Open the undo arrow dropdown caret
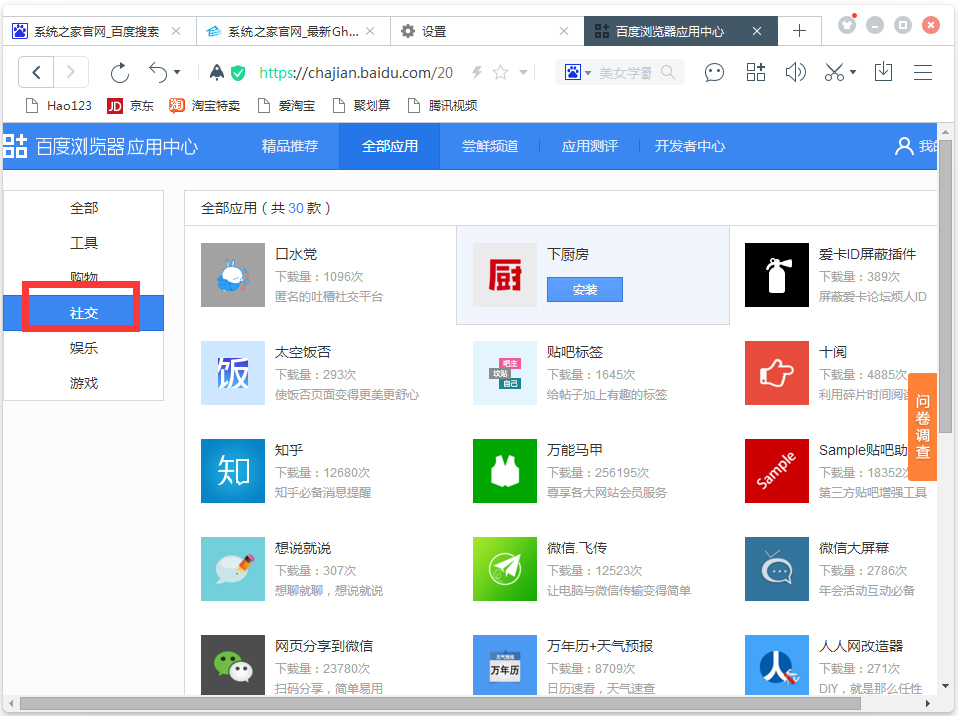Viewport: 958px width, 716px height. point(177,73)
